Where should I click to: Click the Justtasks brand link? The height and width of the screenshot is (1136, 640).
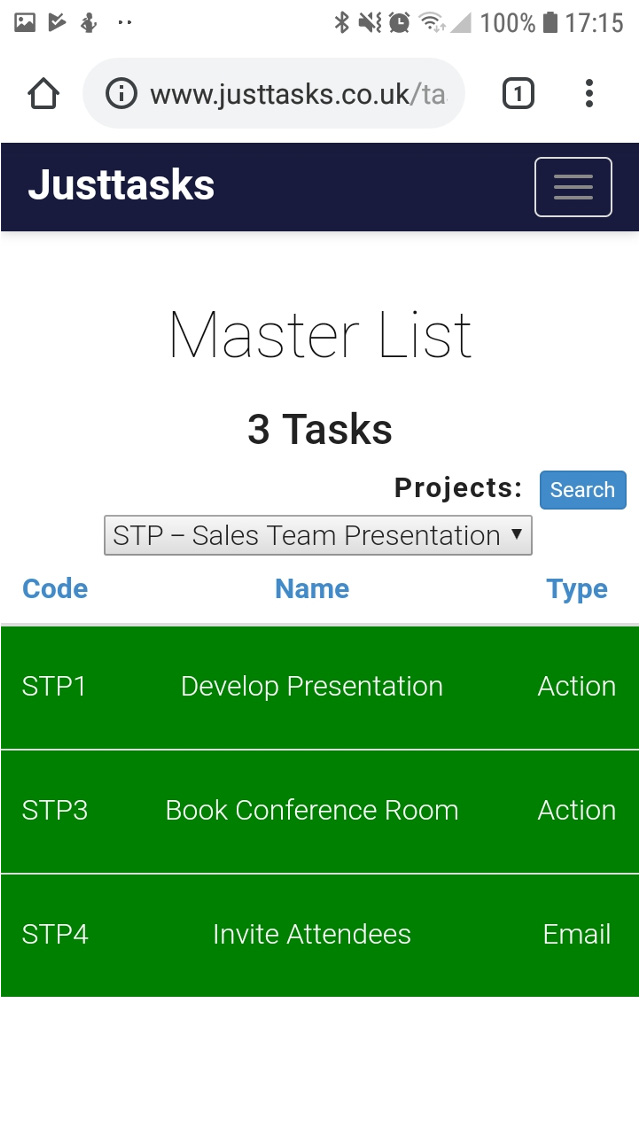pyautogui.click(x=121, y=186)
